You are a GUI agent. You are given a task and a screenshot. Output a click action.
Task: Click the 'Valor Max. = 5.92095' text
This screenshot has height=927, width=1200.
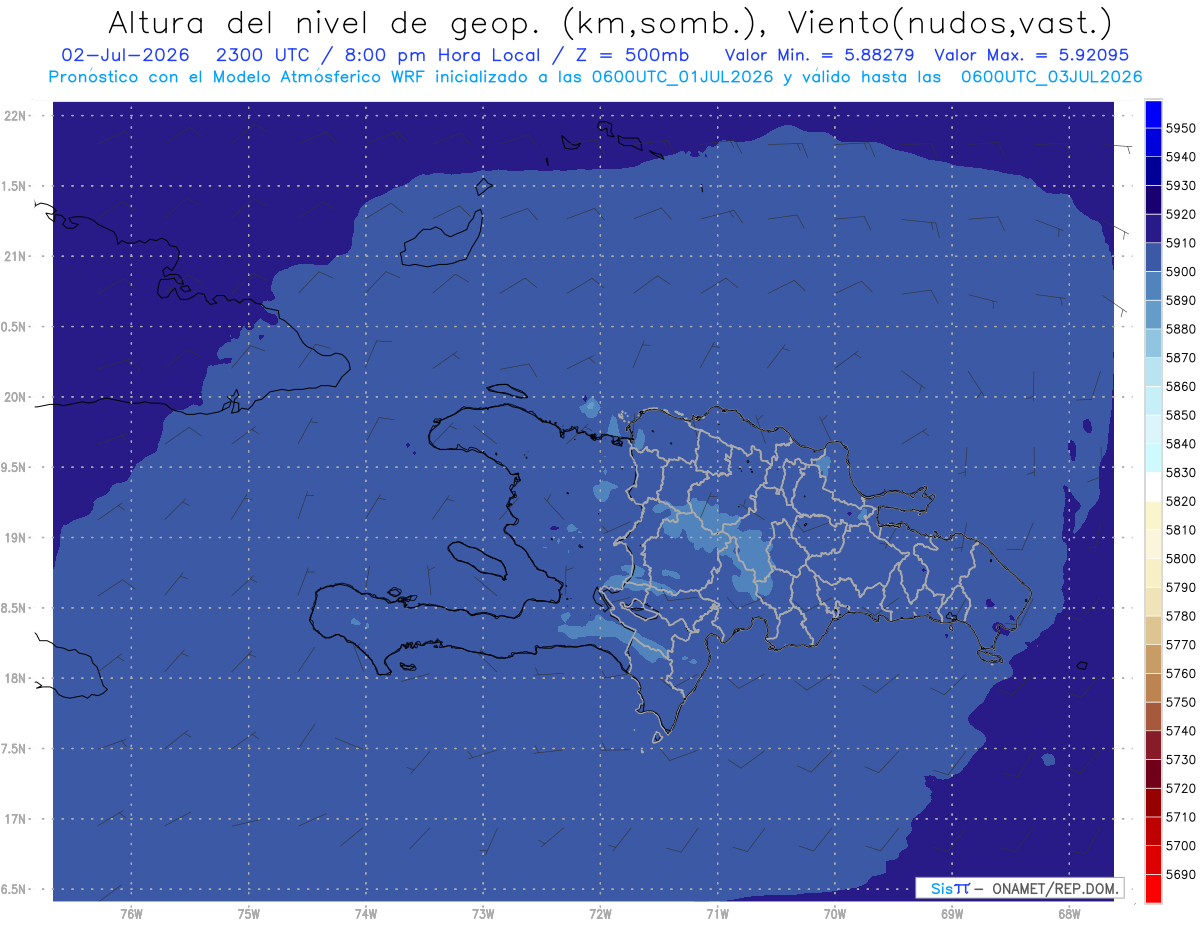(x=1032, y=55)
